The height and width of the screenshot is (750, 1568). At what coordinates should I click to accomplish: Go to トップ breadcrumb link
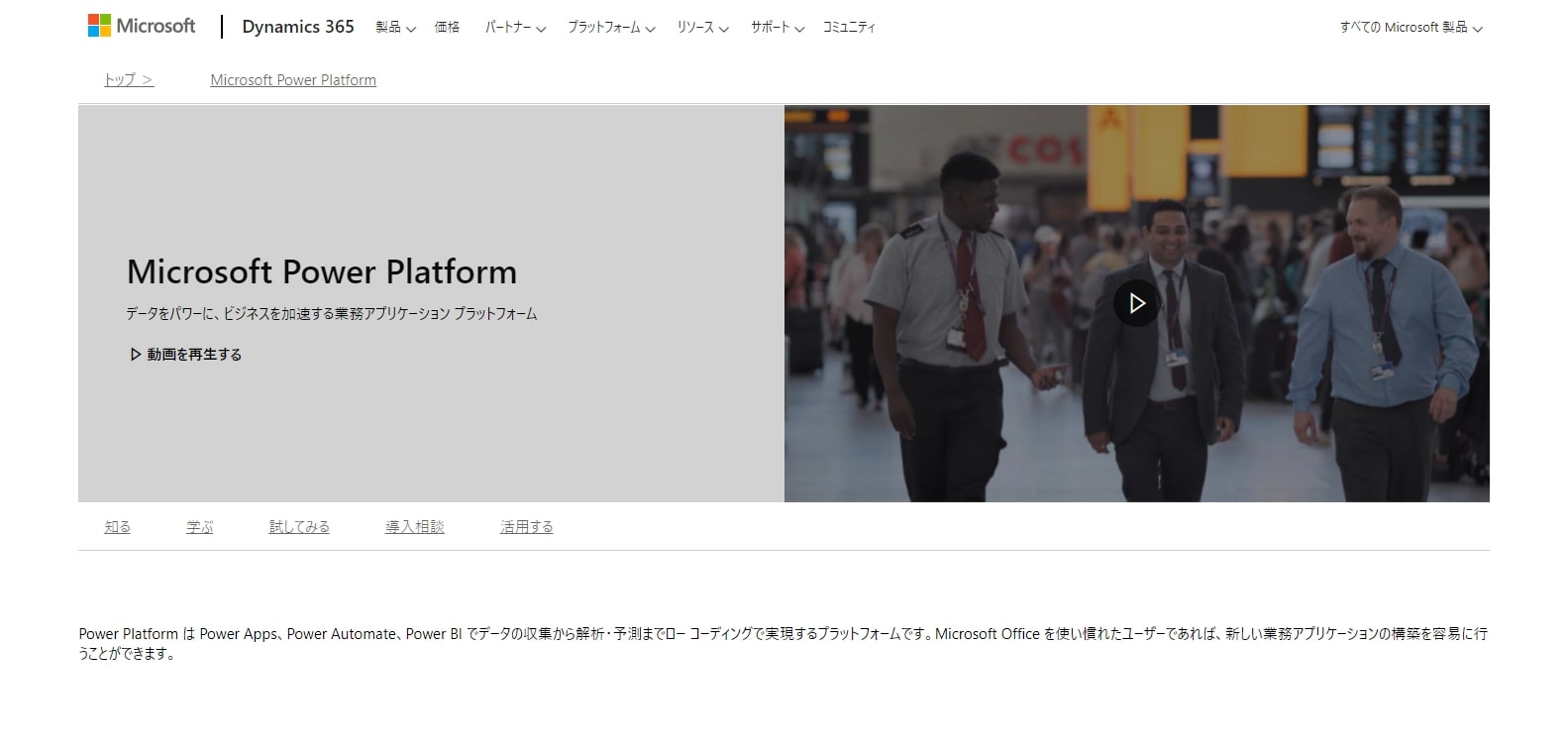click(129, 80)
